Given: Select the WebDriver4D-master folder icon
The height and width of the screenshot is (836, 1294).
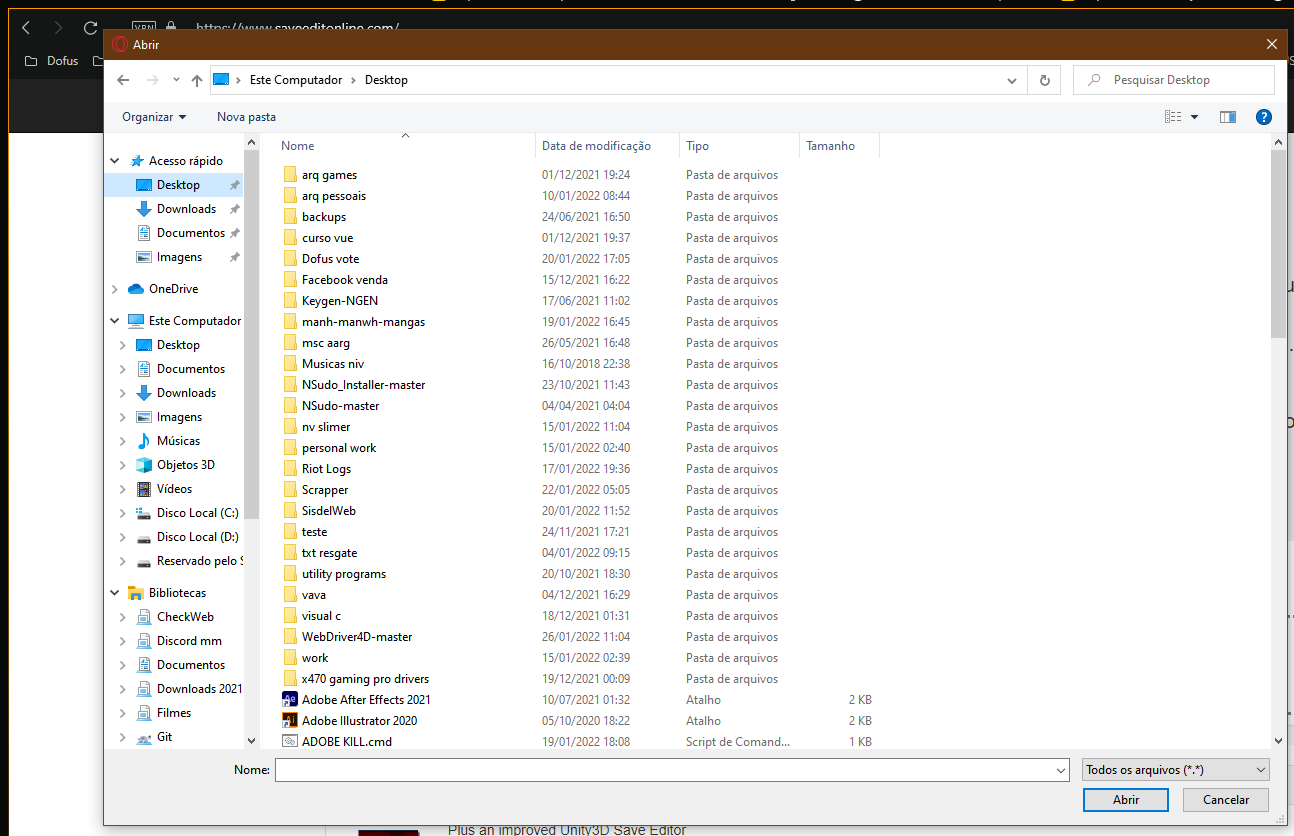Looking at the screenshot, I should tap(290, 637).
